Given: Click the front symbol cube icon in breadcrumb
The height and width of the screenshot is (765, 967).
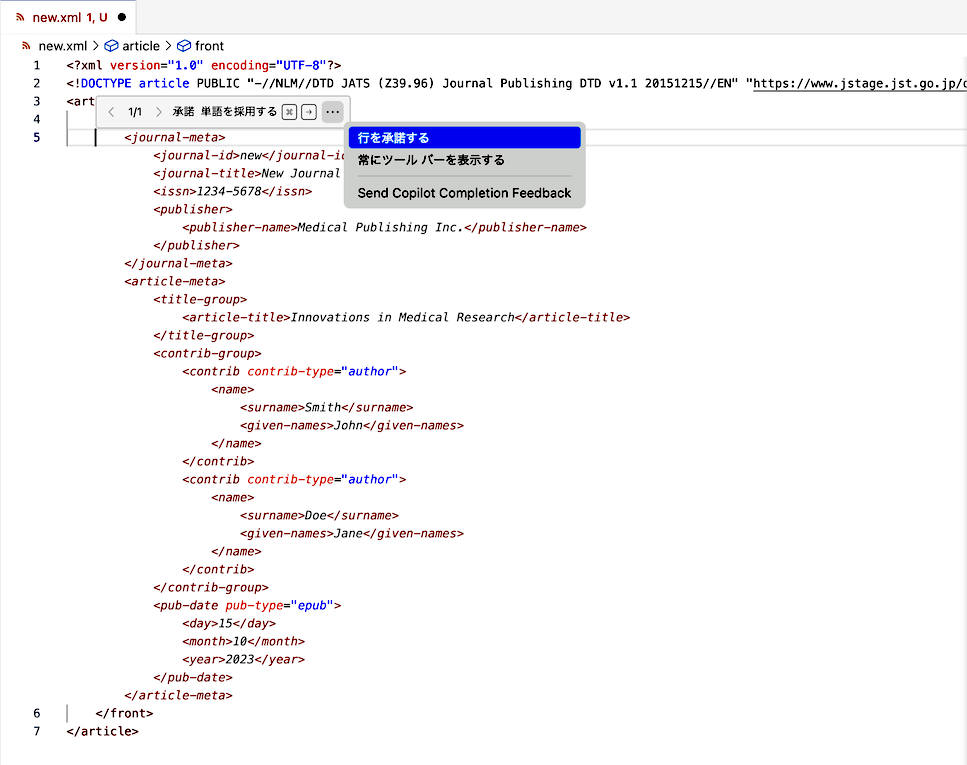Looking at the screenshot, I should (183, 45).
